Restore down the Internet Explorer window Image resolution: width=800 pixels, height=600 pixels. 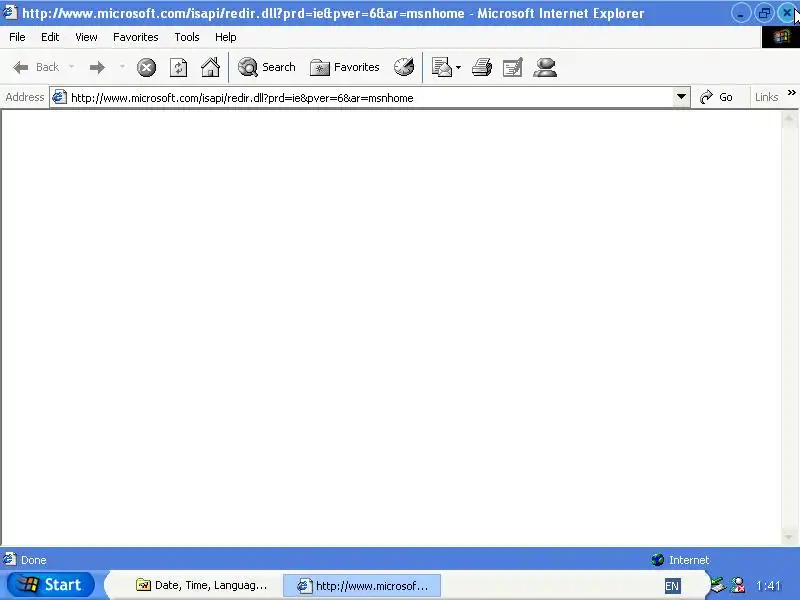pos(764,13)
